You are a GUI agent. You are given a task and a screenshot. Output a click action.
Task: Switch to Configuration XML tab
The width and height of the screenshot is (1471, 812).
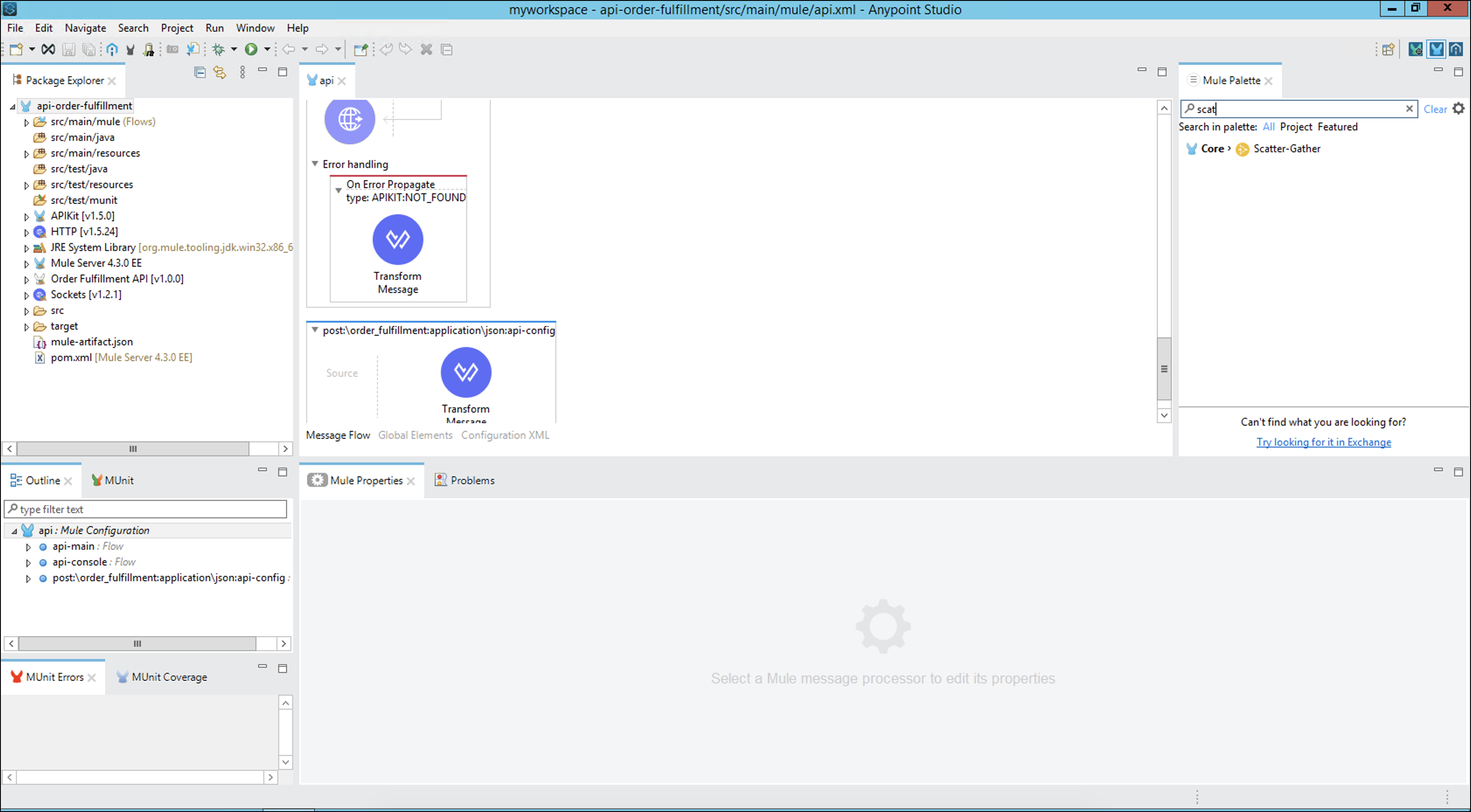pos(505,435)
